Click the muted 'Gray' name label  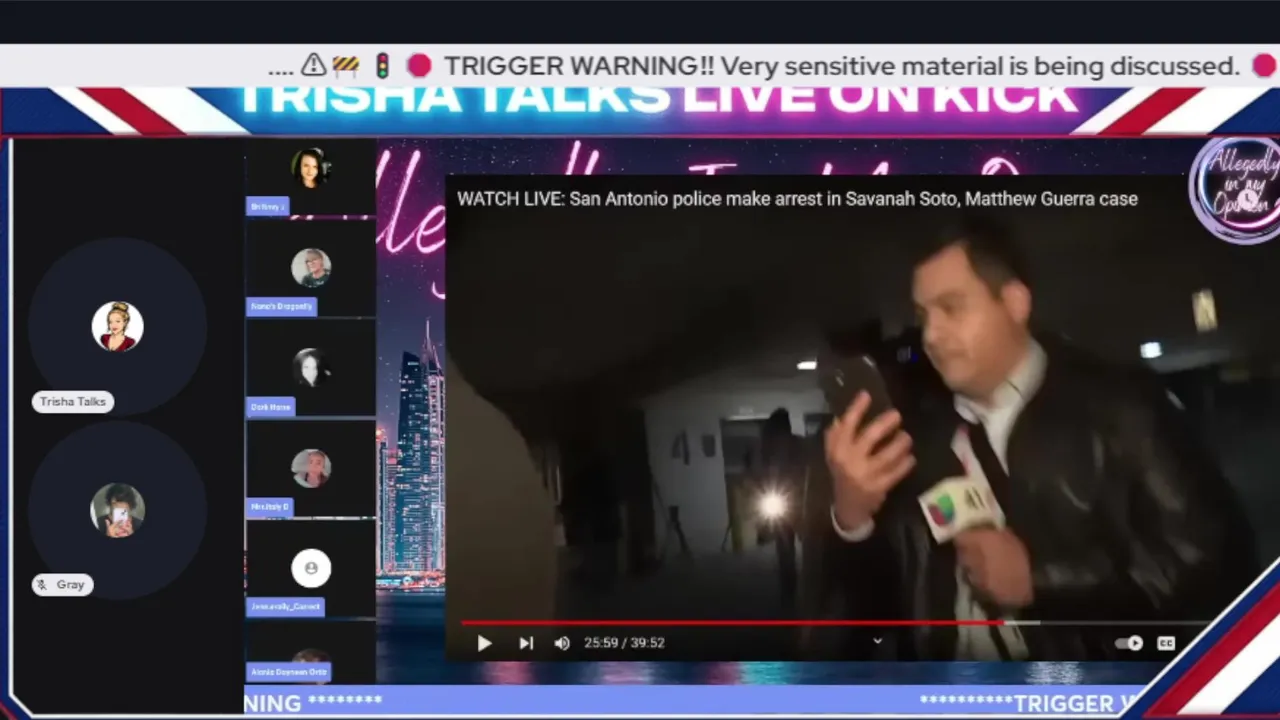63,584
